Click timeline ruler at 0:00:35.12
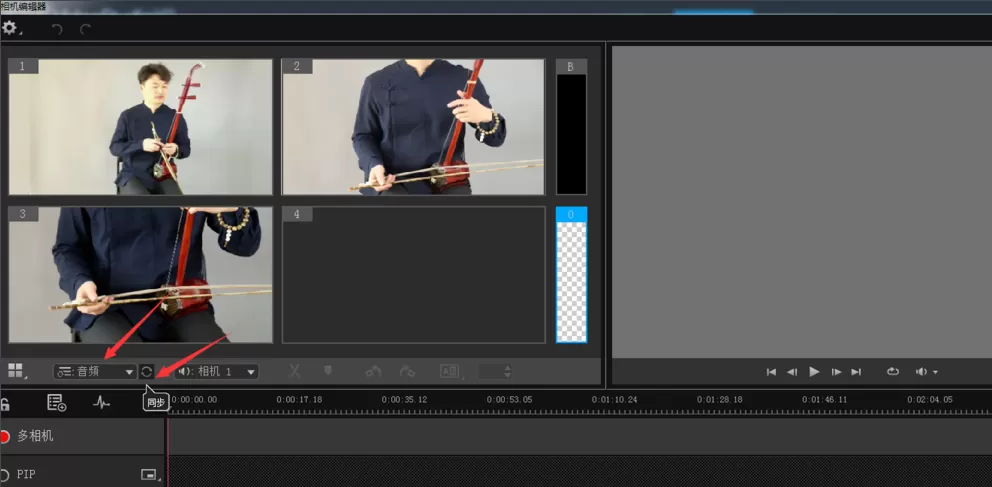 click(x=404, y=400)
